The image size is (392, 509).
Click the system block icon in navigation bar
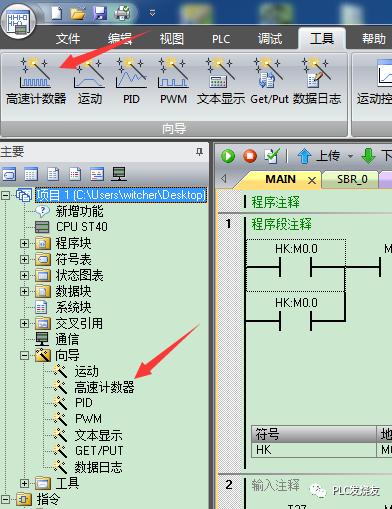point(97,174)
